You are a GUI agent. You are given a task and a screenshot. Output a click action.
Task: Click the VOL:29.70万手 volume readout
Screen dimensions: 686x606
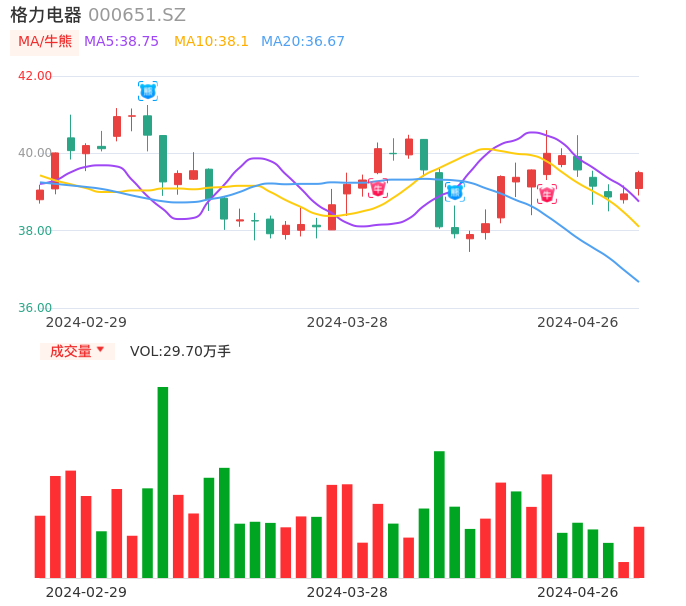(180, 351)
